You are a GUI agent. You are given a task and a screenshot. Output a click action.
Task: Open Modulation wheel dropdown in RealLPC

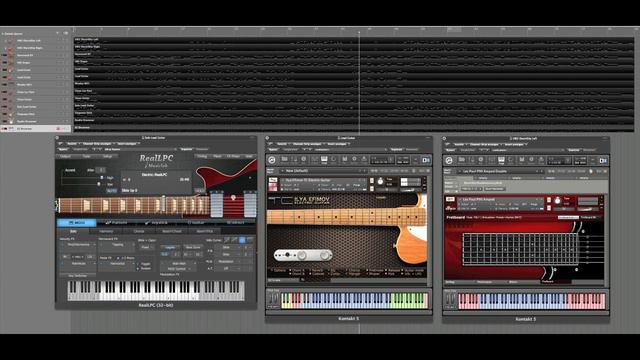227,262
